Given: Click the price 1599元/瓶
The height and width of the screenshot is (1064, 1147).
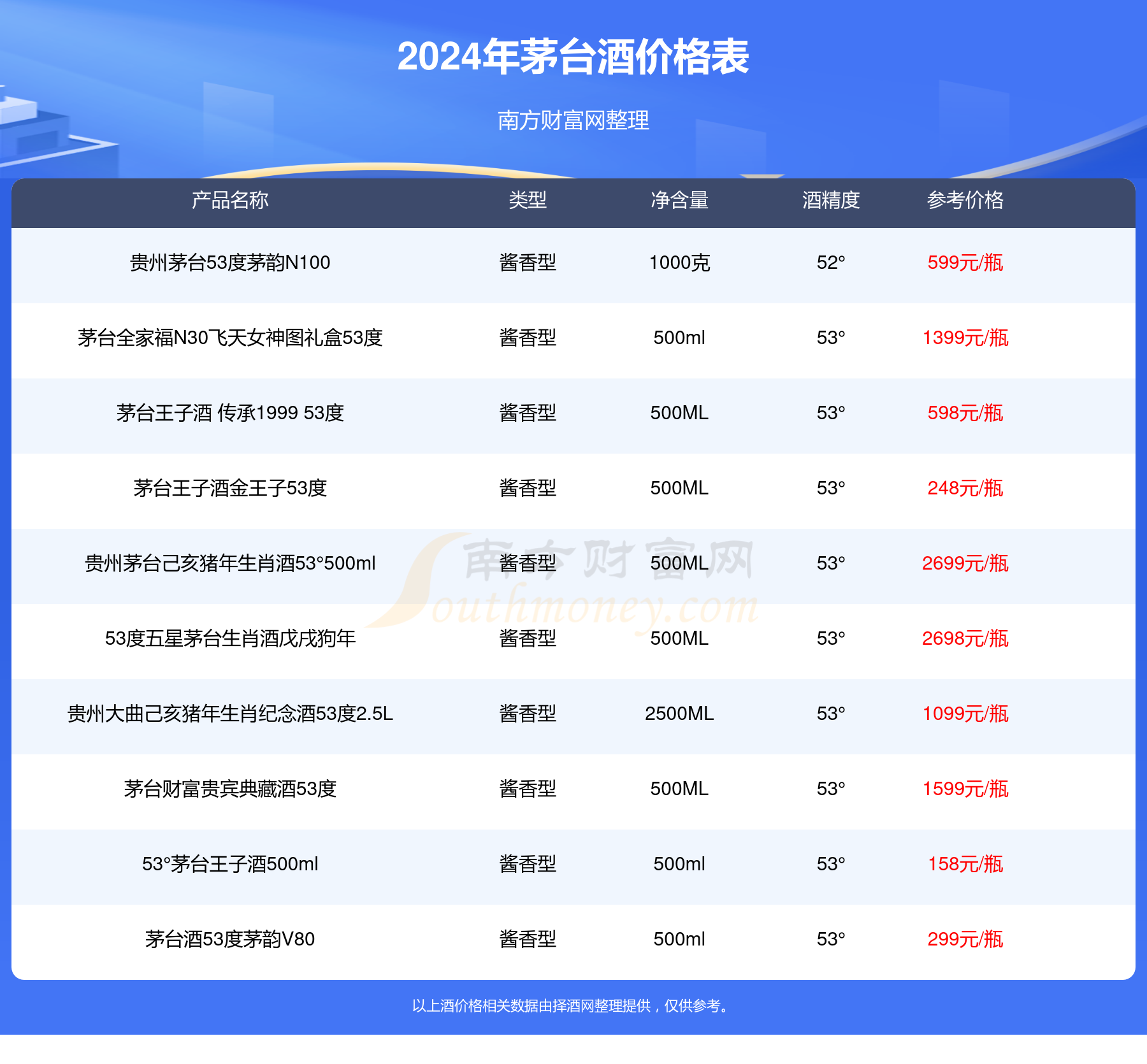Looking at the screenshot, I should coord(965,789).
